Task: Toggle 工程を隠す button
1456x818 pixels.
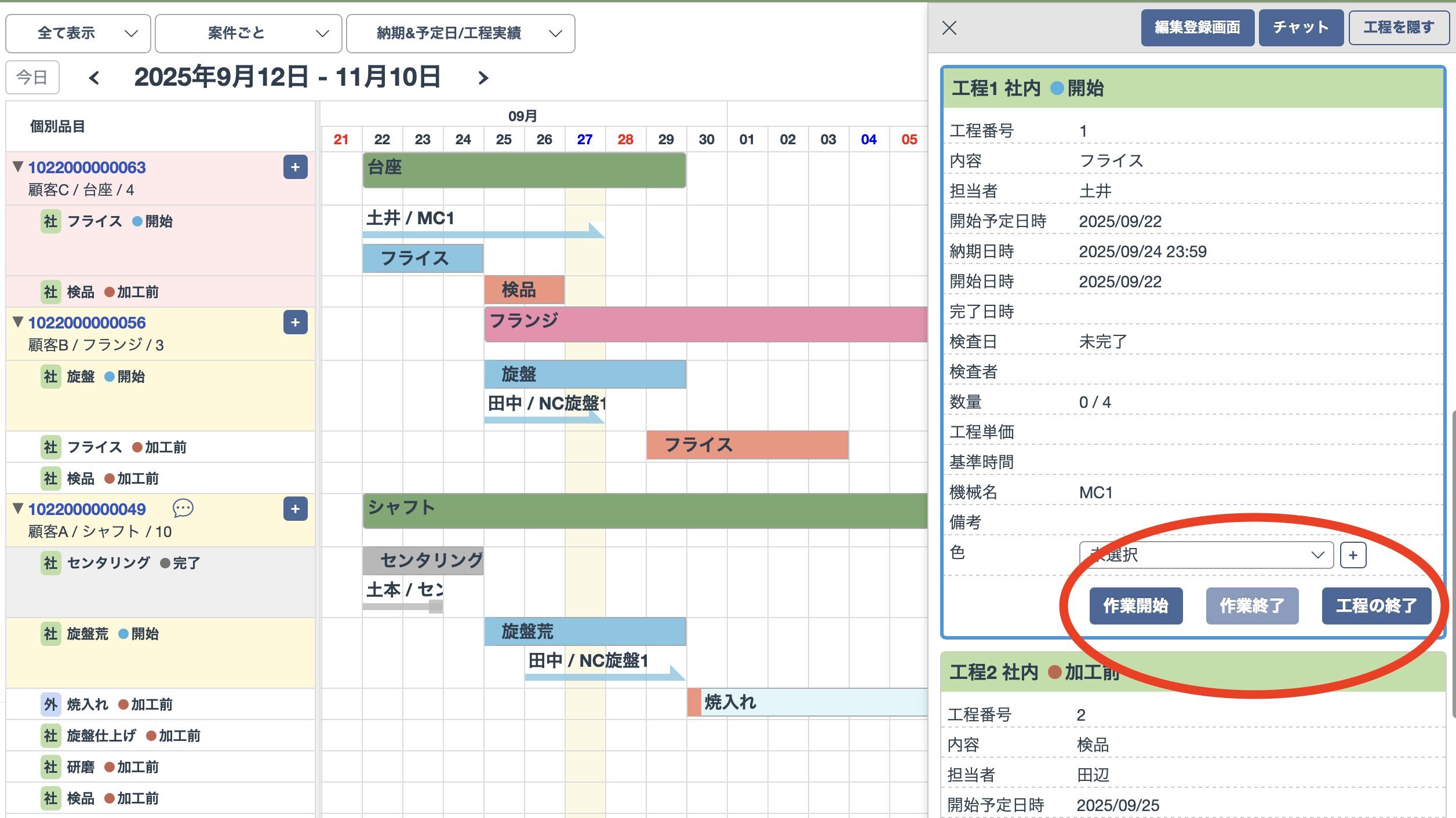Action: 1398,28
